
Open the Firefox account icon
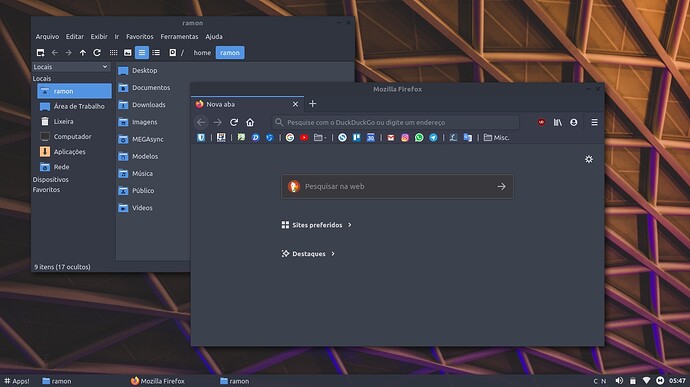pyautogui.click(x=573, y=122)
